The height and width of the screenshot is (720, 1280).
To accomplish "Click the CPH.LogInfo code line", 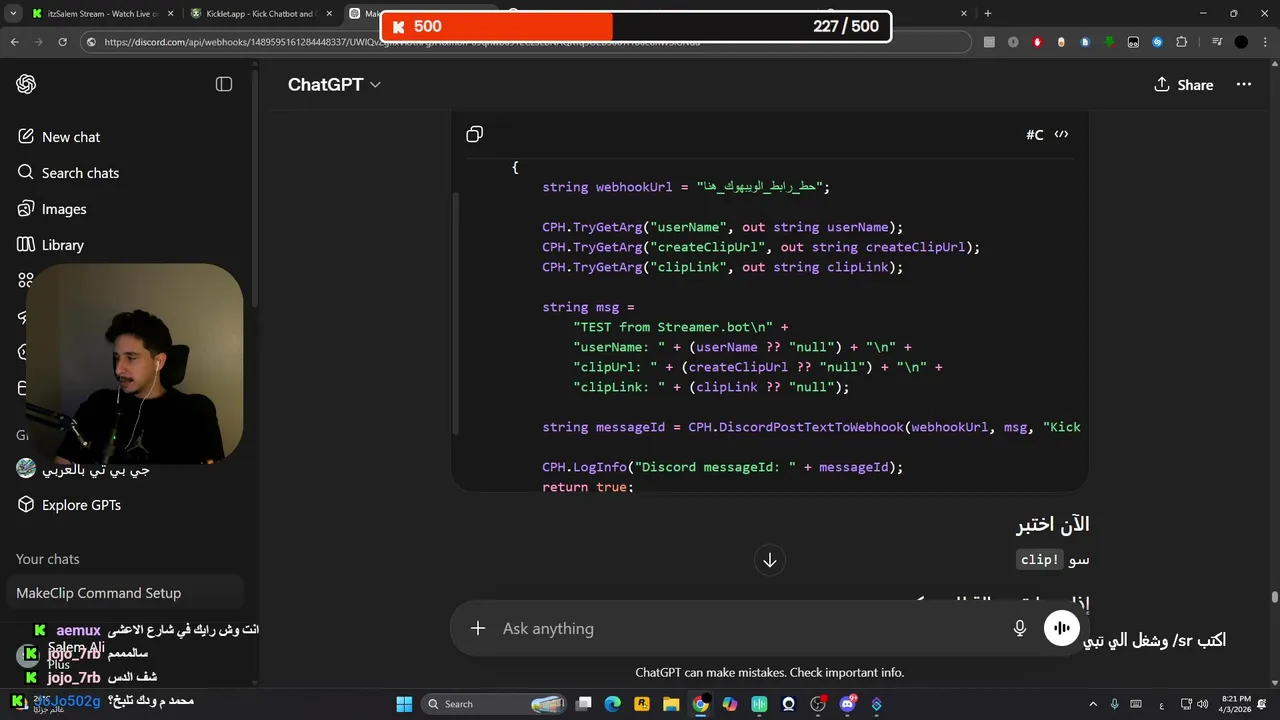I will click(722, 467).
